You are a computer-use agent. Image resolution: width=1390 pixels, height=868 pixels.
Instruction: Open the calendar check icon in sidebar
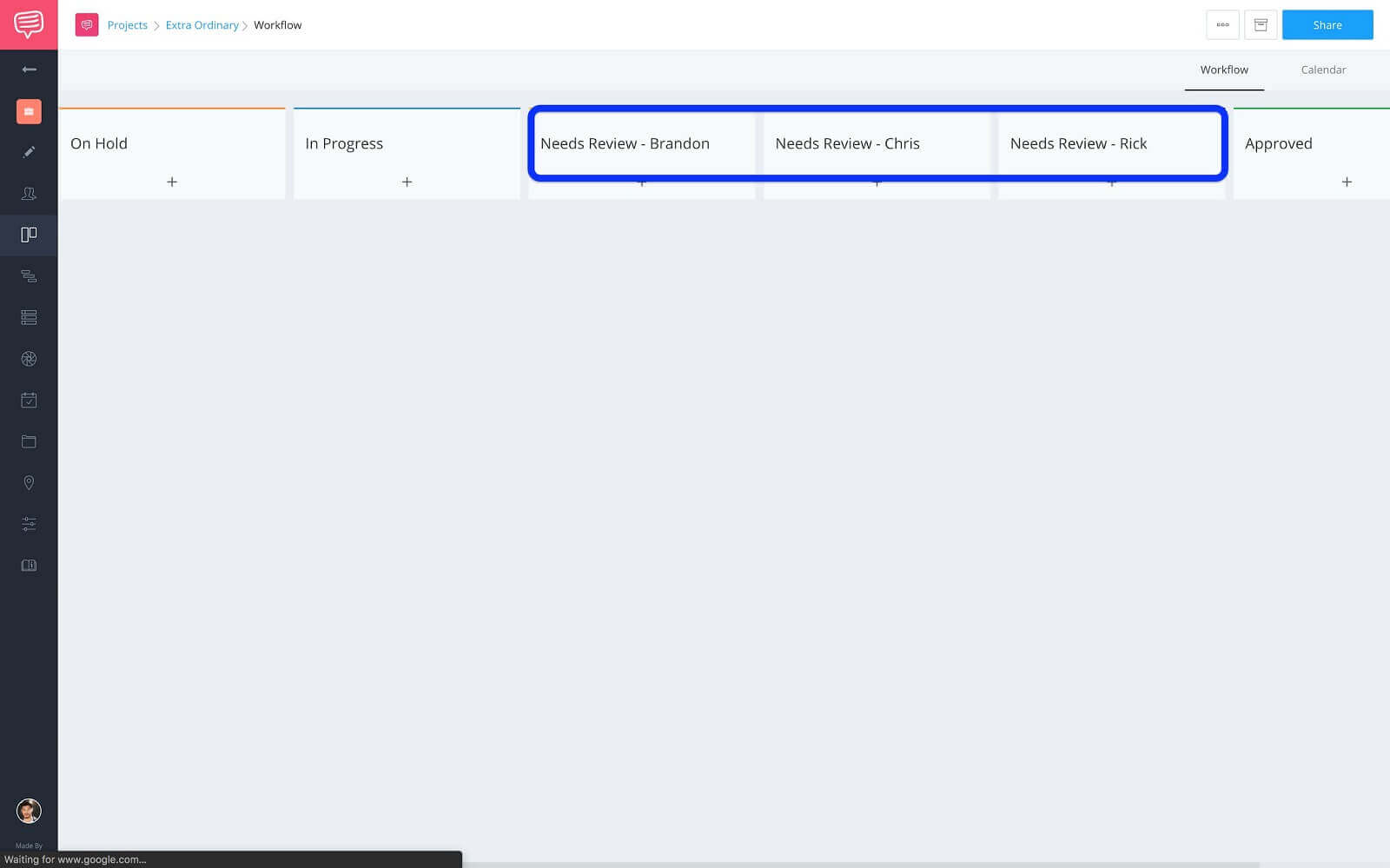click(29, 400)
